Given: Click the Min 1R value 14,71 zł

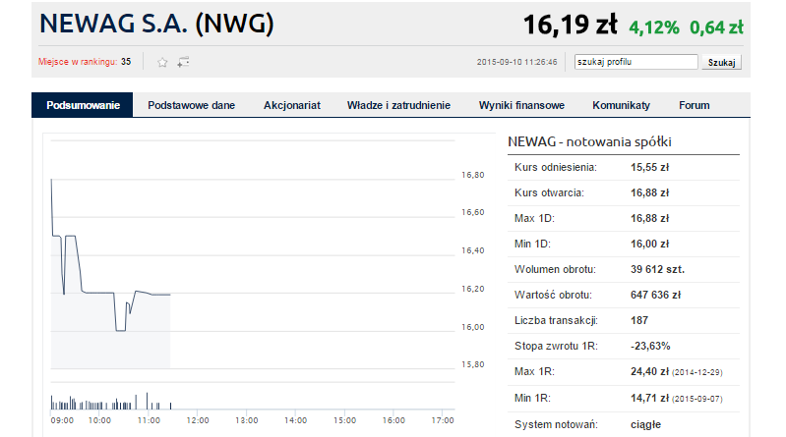Looking at the screenshot, I should tap(650, 398).
